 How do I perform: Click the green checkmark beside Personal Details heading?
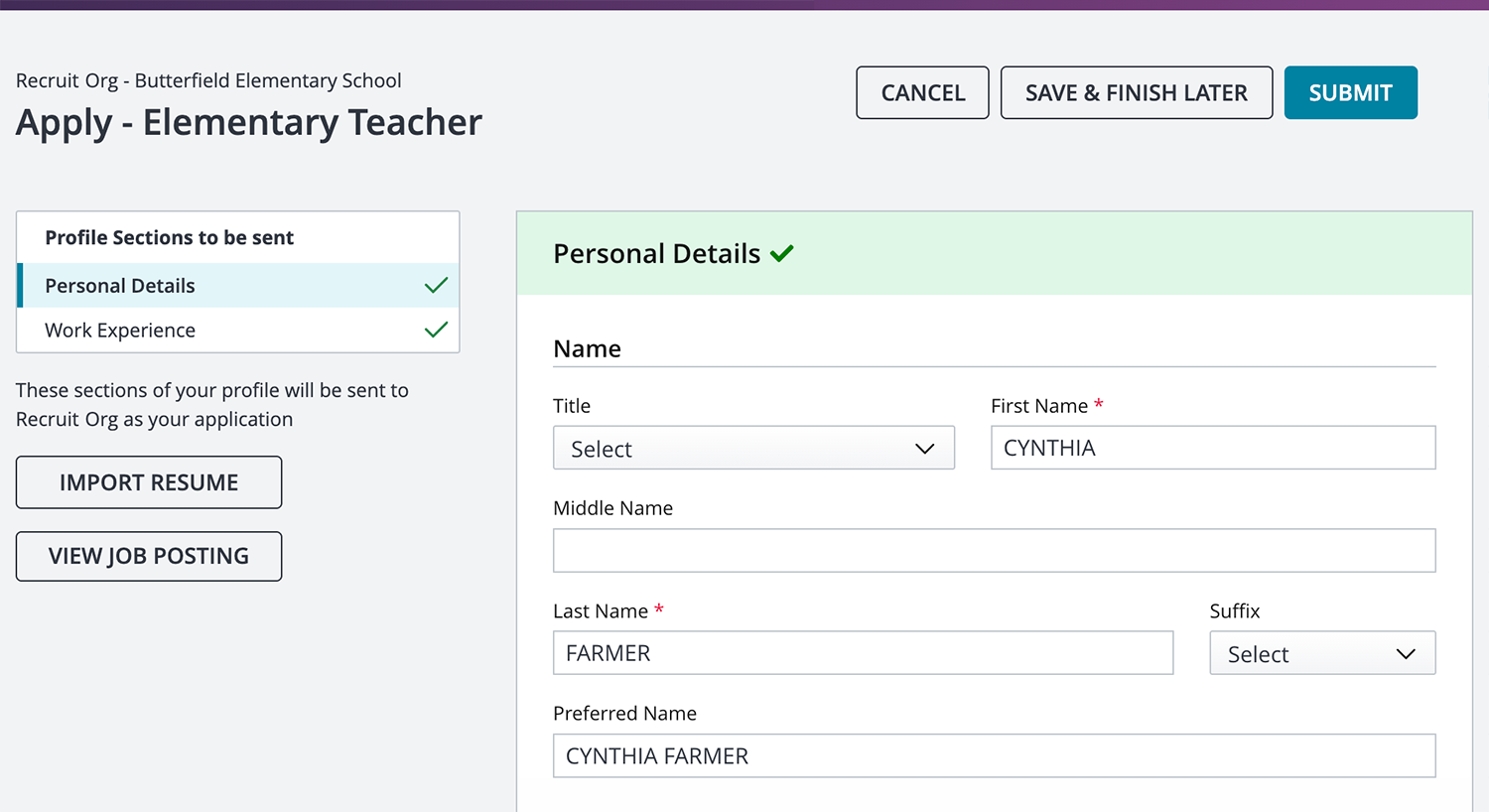(782, 254)
